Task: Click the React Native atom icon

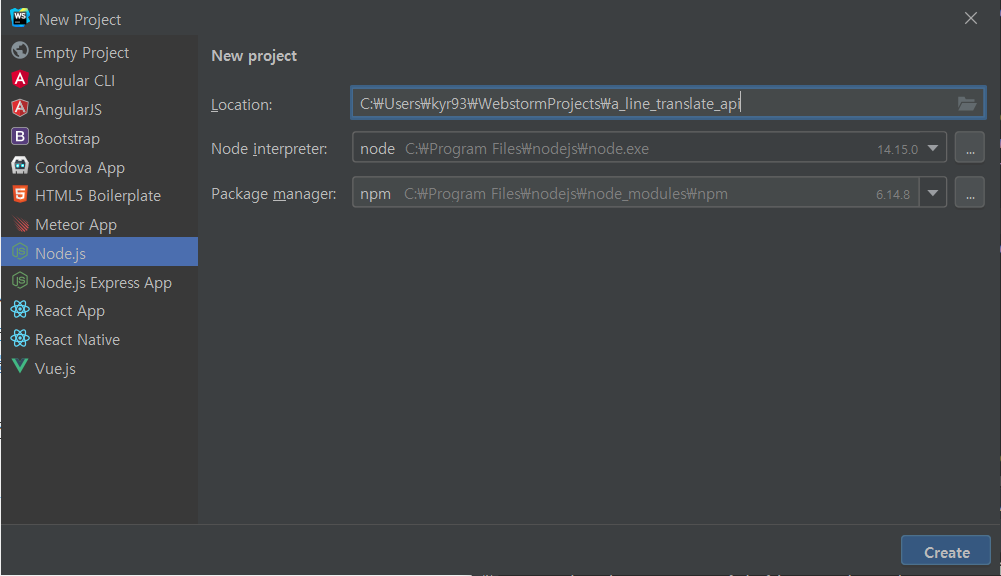Action: coord(20,338)
